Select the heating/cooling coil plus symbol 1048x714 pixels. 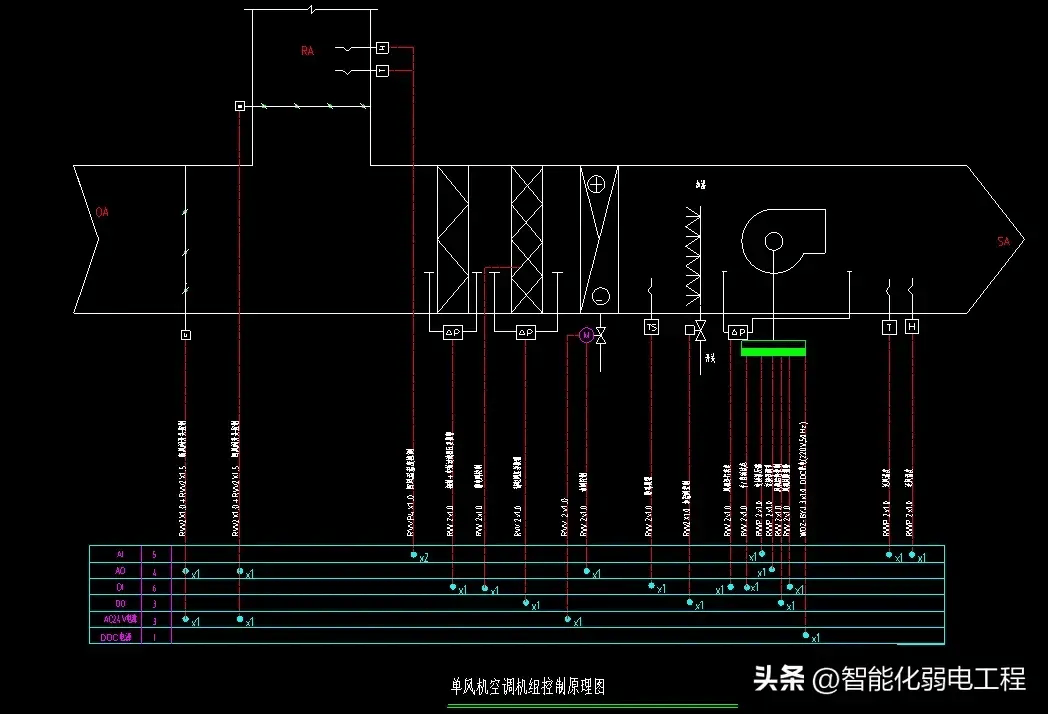(x=597, y=184)
